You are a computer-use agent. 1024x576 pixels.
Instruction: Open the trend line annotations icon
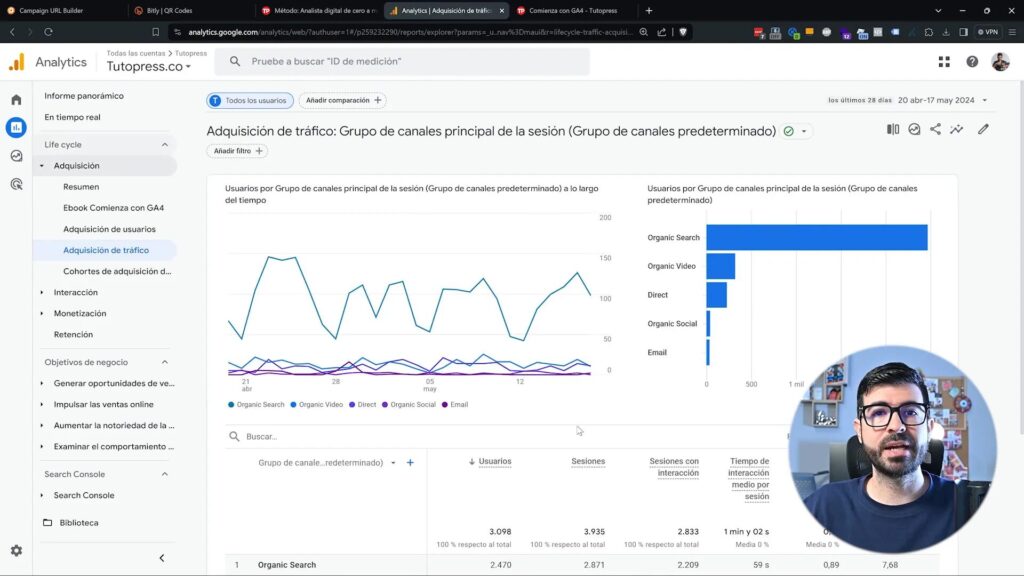(x=957, y=129)
